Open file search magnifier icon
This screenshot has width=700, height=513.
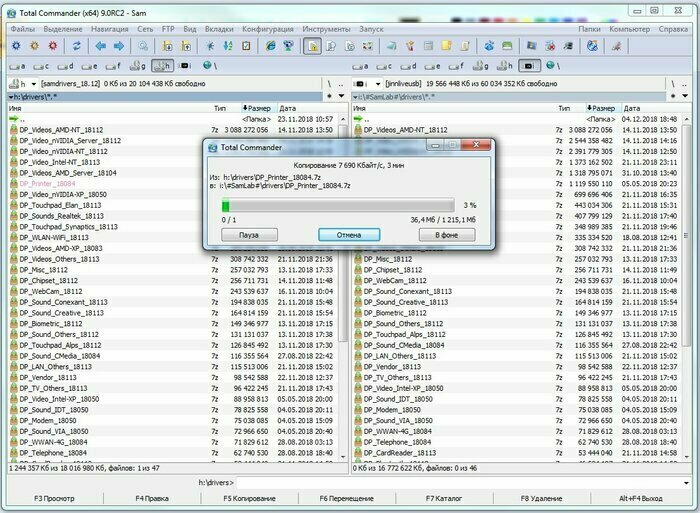pos(143,46)
